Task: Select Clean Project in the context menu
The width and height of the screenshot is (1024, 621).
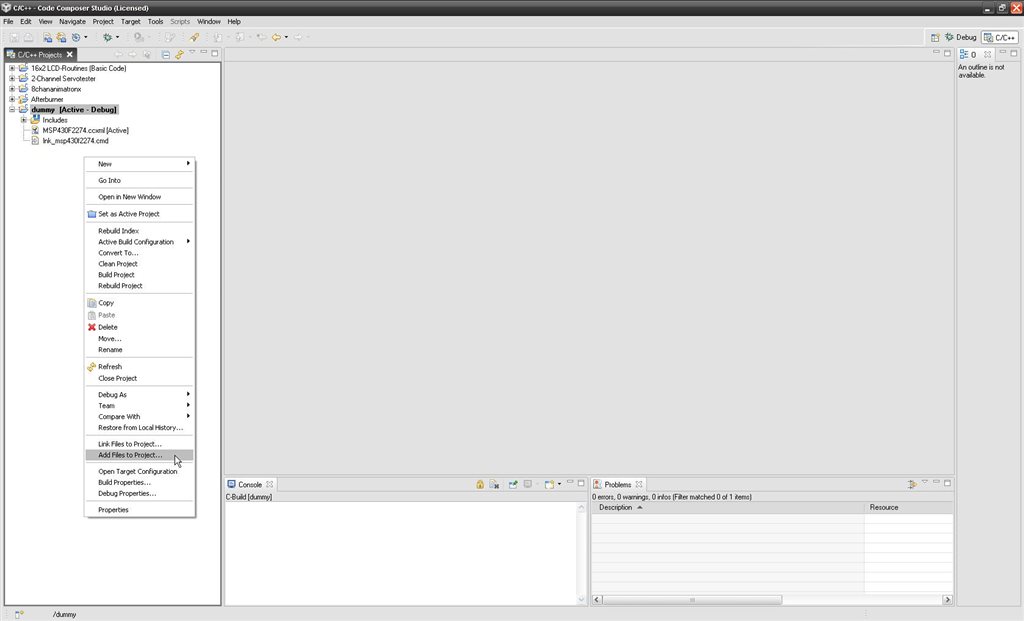Action: click(x=140, y=264)
